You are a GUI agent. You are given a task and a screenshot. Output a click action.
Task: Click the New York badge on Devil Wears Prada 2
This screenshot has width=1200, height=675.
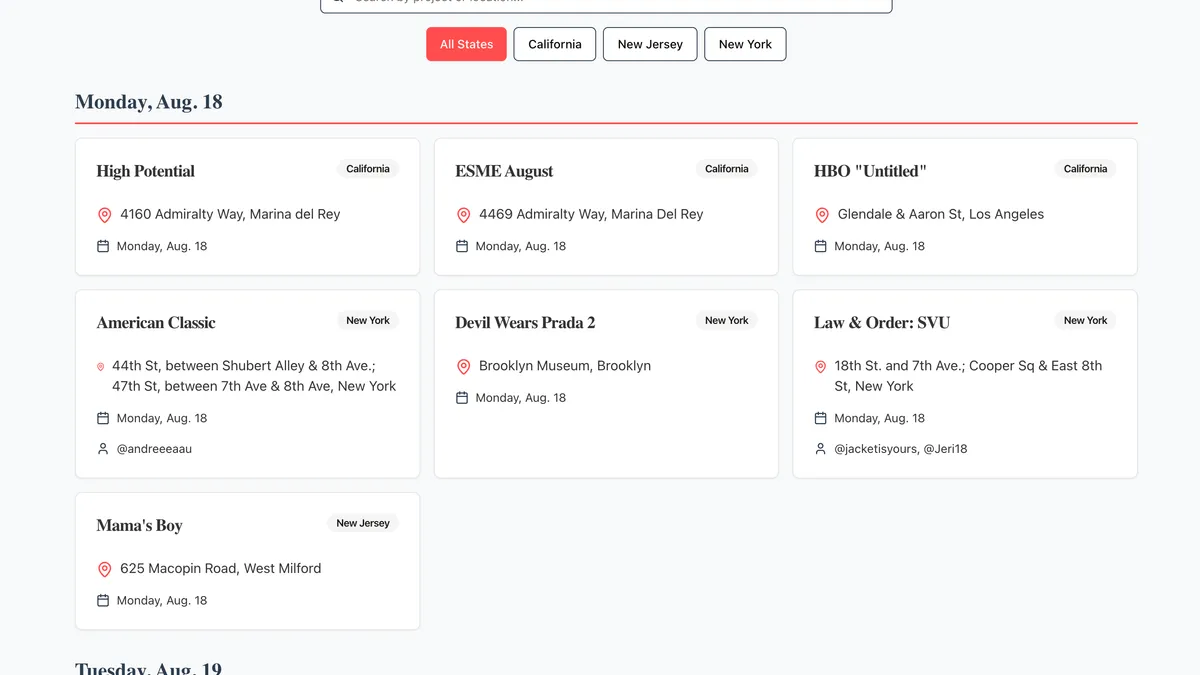pos(727,321)
